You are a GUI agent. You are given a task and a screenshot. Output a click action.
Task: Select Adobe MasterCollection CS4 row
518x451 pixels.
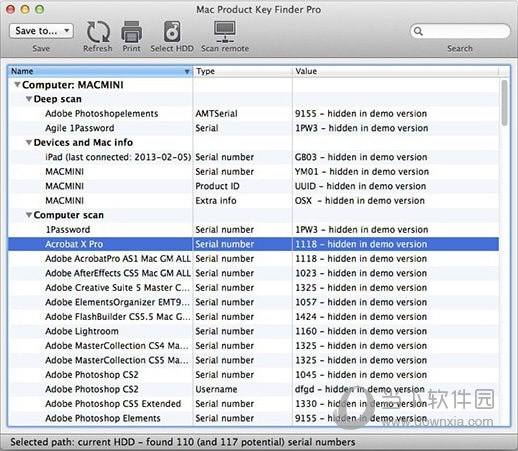[x=253, y=346]
